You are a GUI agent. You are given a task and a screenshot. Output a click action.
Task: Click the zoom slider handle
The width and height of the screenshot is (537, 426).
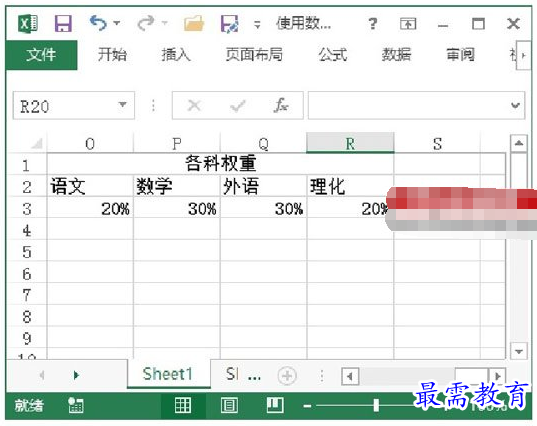(x=376, y=405)
